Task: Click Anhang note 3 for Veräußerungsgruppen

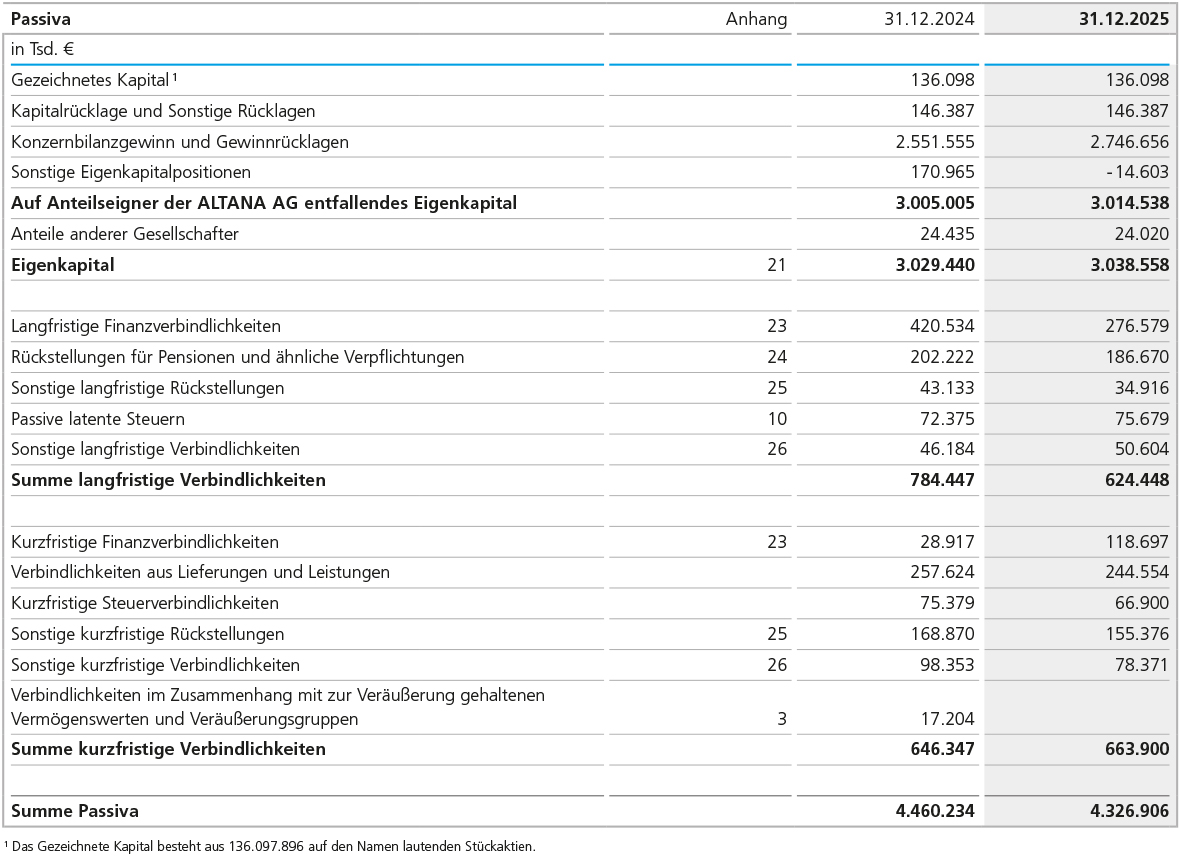Action: coord(782,719)
